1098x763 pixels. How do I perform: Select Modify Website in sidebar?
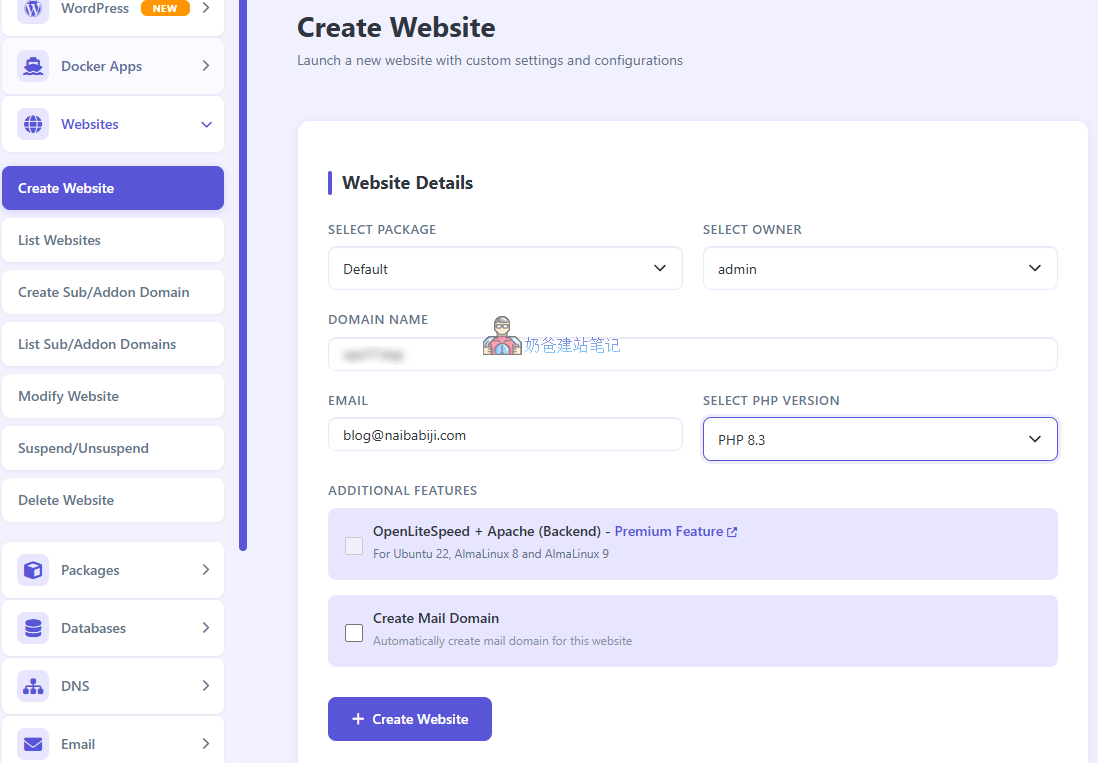68,396
